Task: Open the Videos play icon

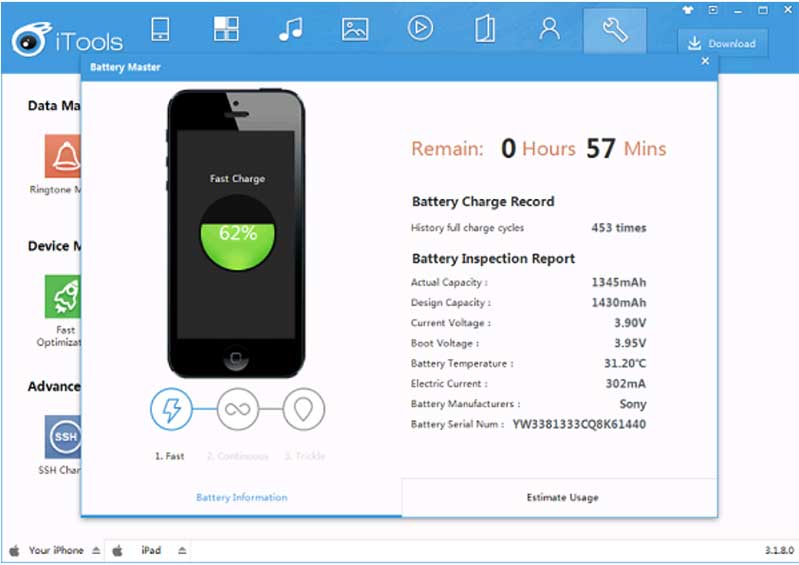Action: click(x=420, y=29)
